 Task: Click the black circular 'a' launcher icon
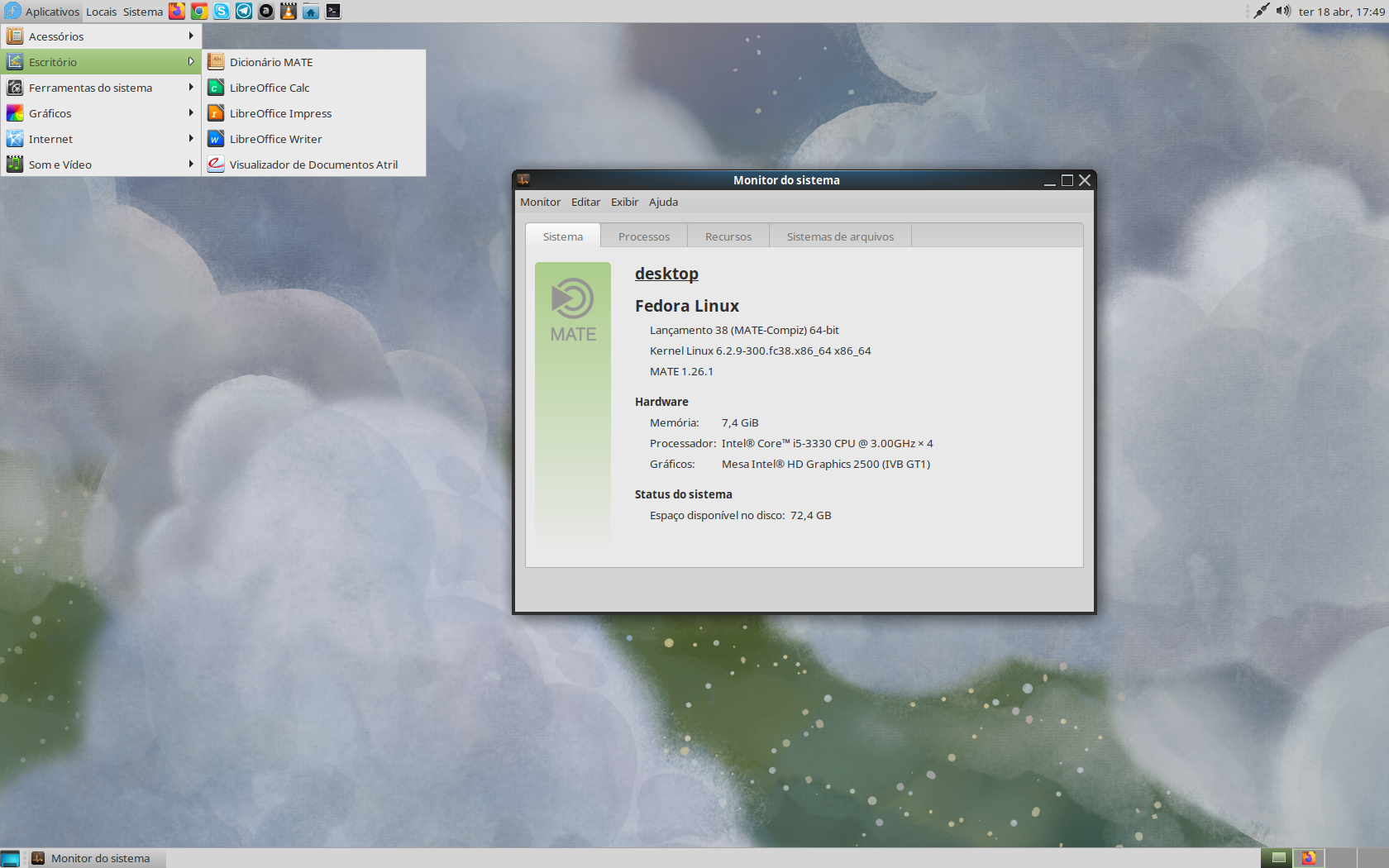266,12
